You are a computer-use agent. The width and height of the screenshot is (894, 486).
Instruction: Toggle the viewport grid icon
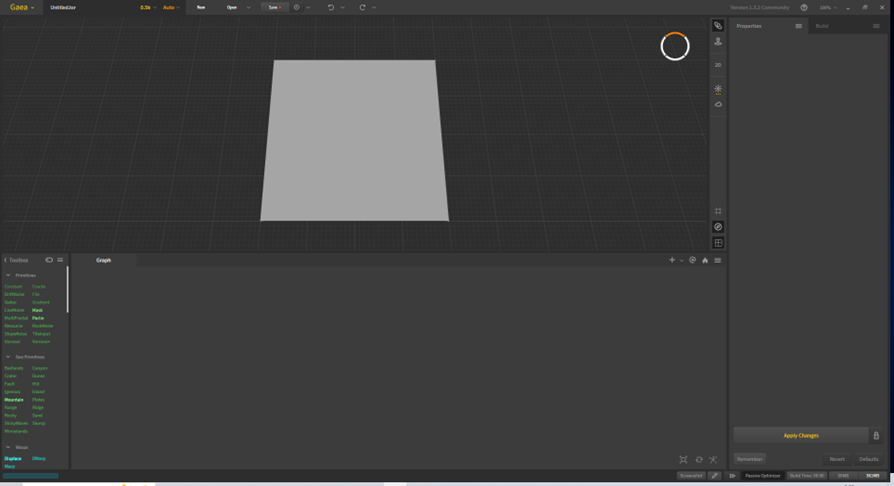click(x=718, y=243)
